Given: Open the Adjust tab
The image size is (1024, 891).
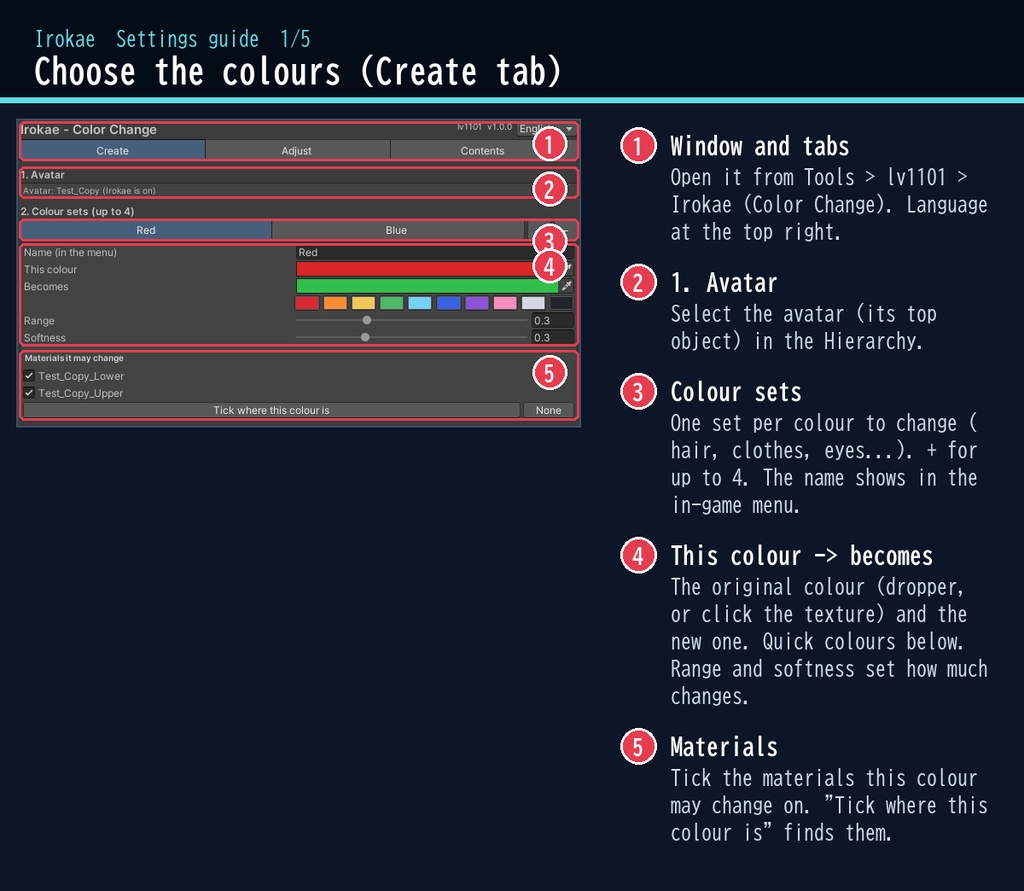Looking at the screenshot, I should point(296,151).
